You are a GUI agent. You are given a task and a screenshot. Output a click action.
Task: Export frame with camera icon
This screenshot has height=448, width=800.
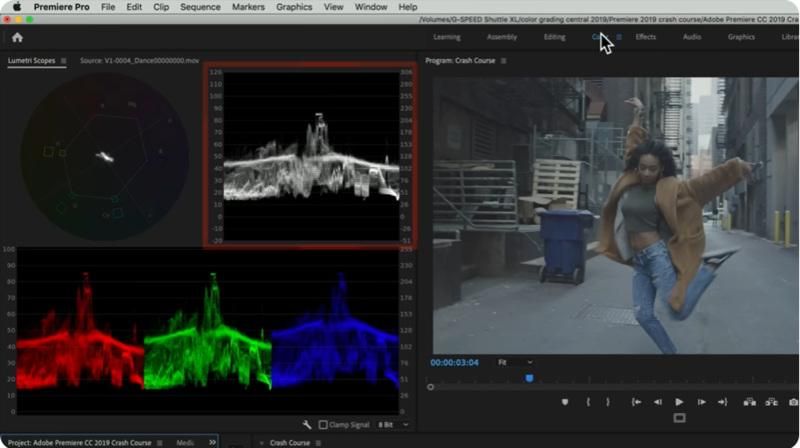(x=793, y=402)
